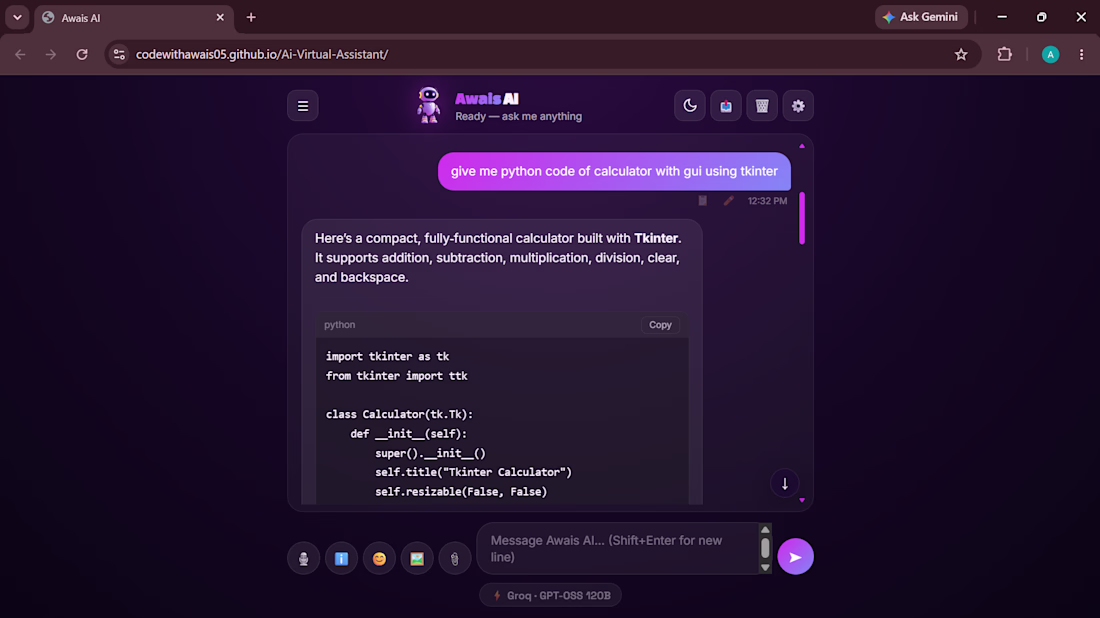
Task: Copy the python code block
Action: (x=660, y=325)
